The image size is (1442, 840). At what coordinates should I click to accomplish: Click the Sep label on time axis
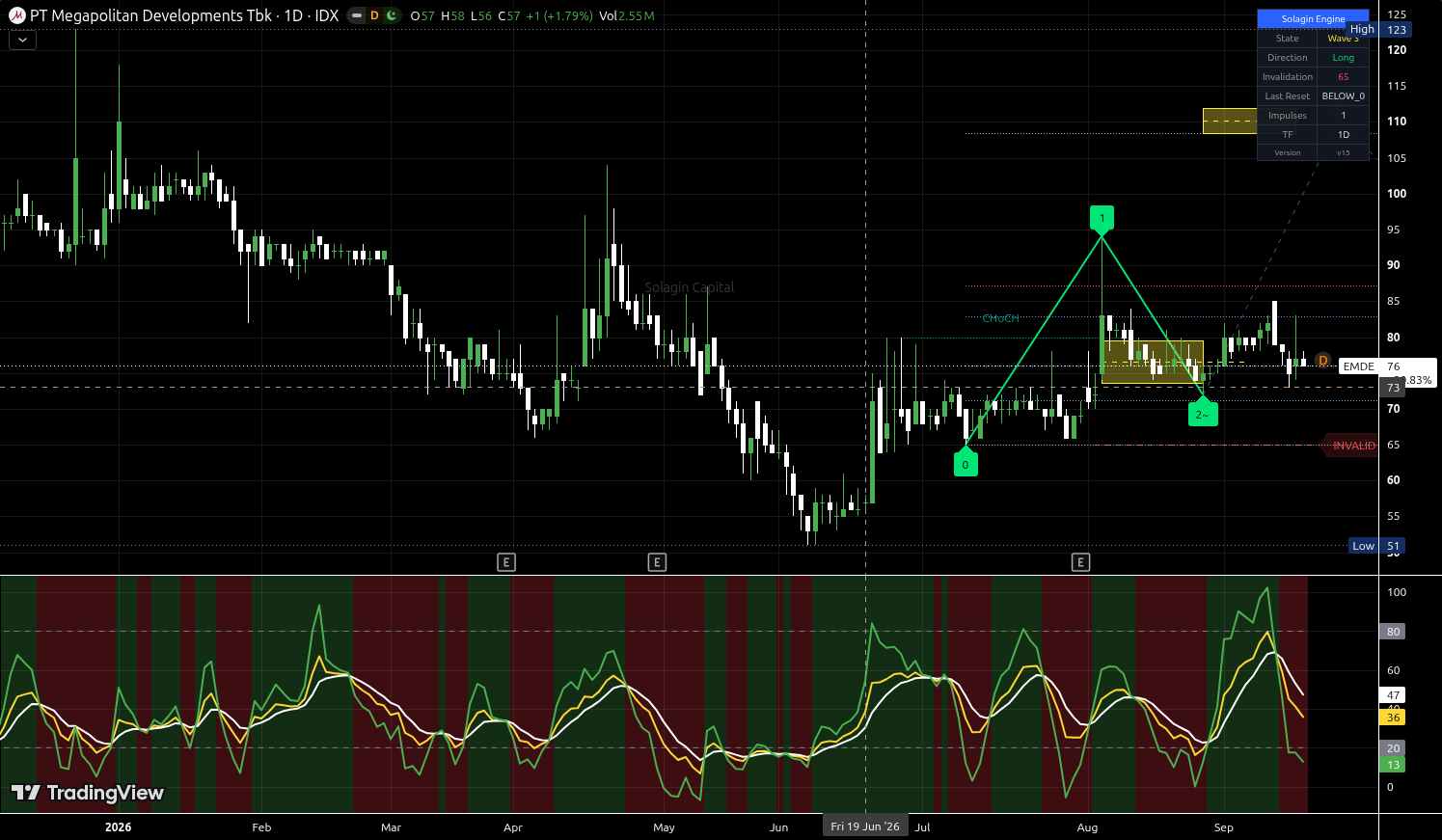[1223, 827]
